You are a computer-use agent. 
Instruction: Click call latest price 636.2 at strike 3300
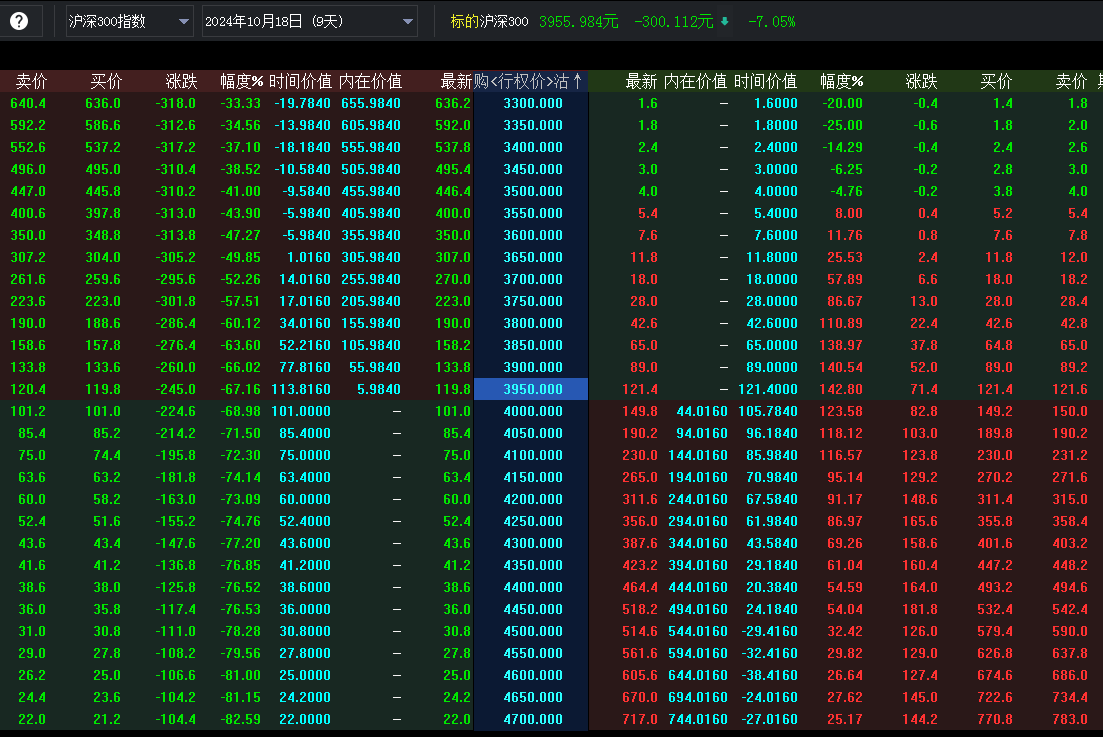[453, 103]
